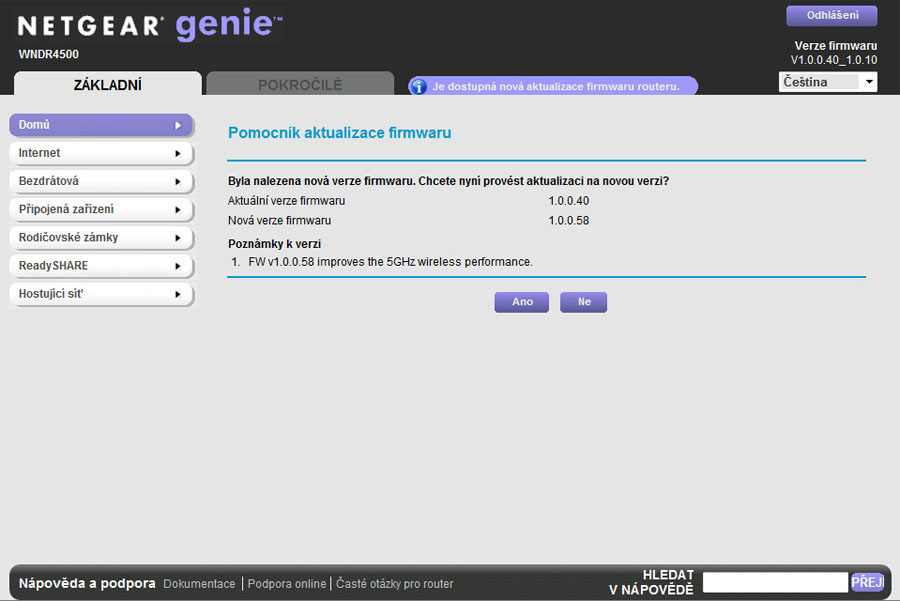Click the Verze firmwaru header label
Image resolution: width=900 pixels, height=601 pixels.
point(836,46)
